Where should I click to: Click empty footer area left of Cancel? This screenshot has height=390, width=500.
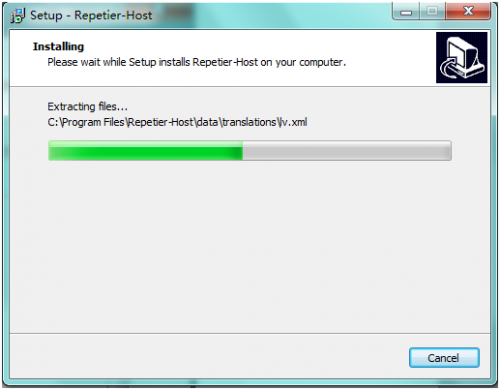(207, 357)
